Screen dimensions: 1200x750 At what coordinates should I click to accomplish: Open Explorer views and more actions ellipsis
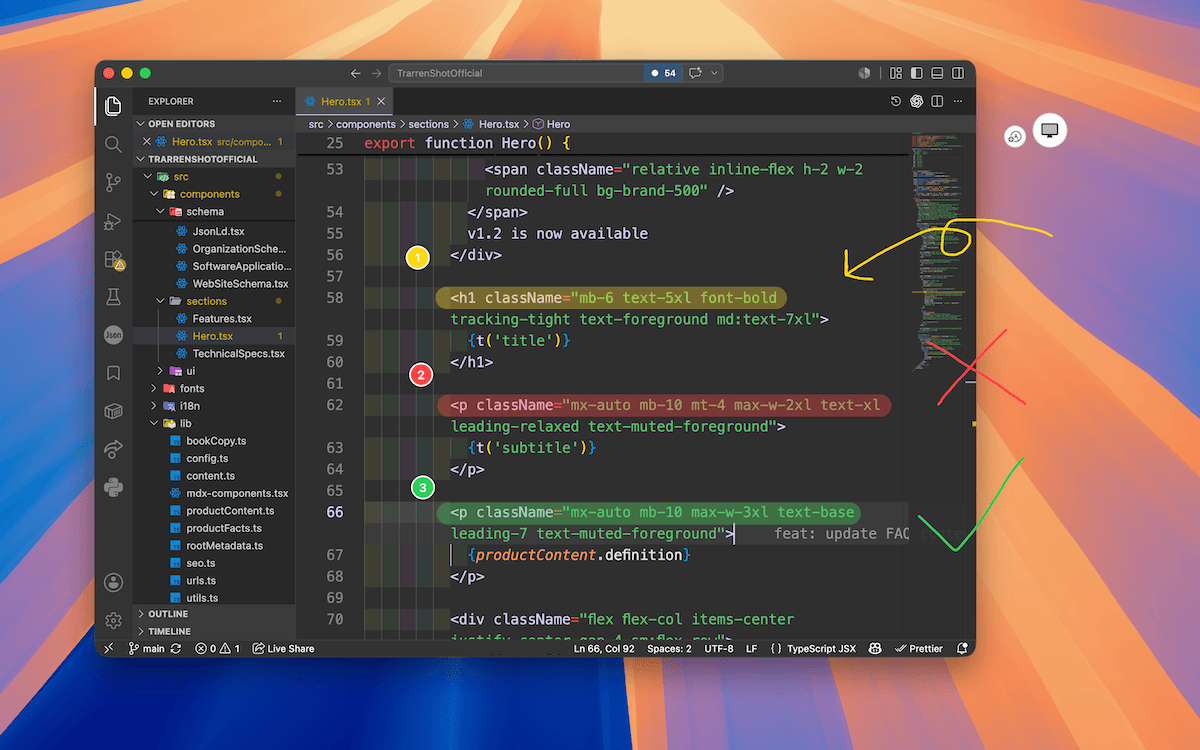tap(277, 101)
